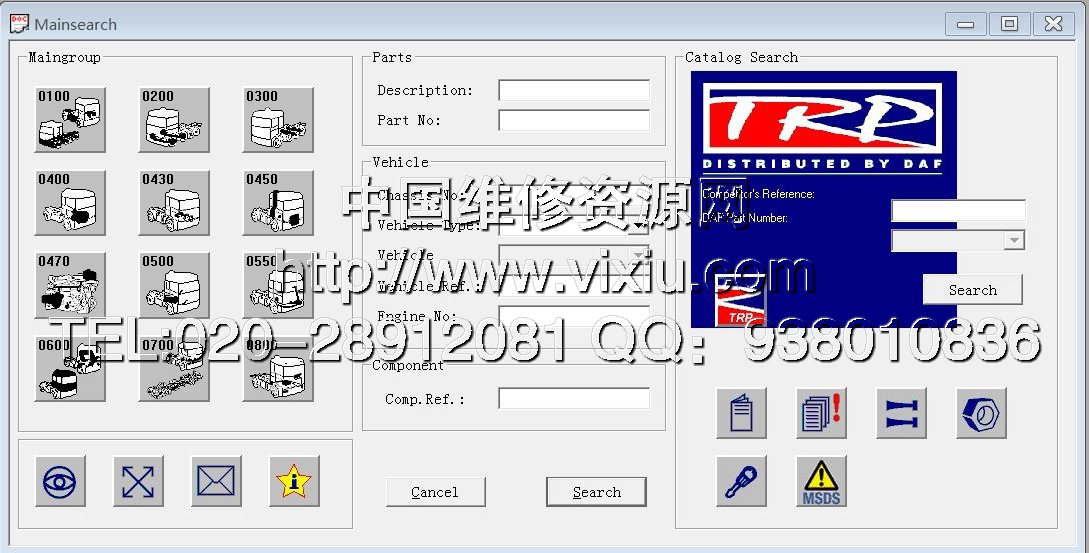Open the booklet catalog icon
This screenshot has height=553, width=1089.
pyautogui.click(x=741, y=413)
